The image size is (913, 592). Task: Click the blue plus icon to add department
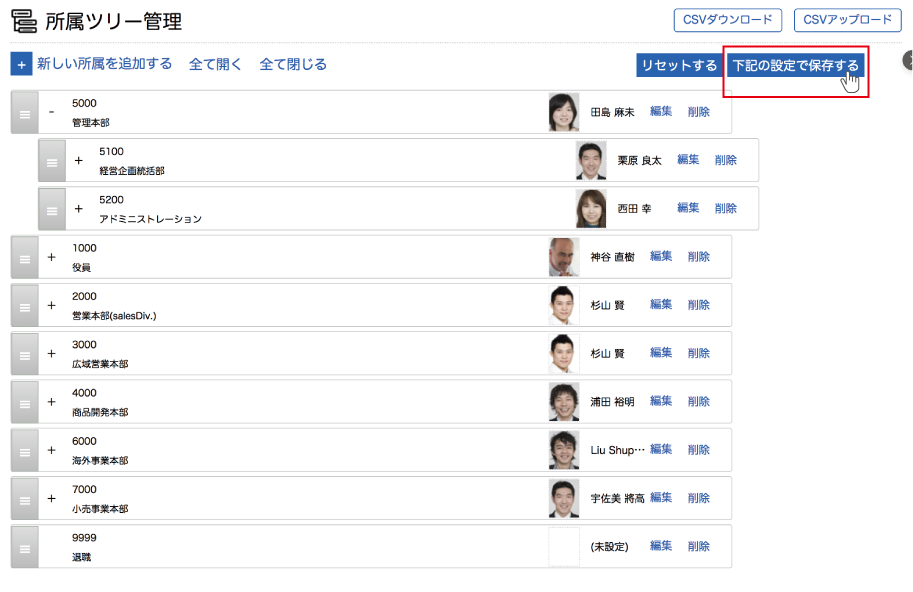click(x=22, y=64)
